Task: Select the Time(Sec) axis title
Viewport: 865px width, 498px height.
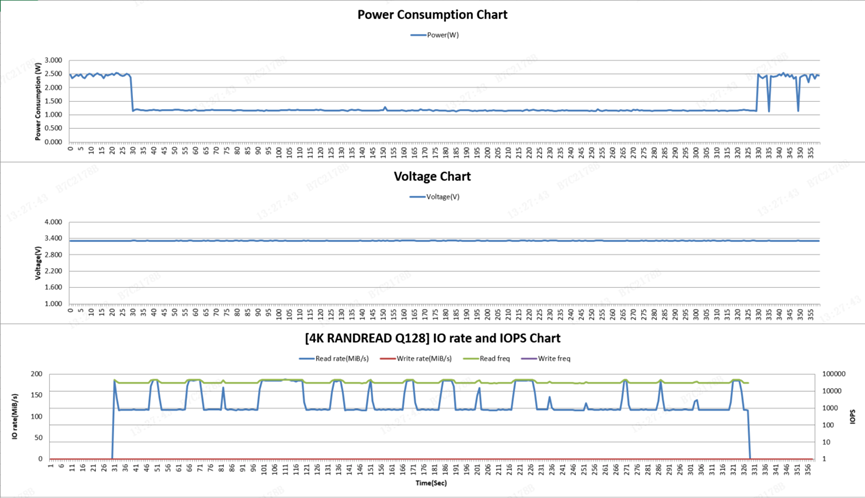Action: coord(431,483)
